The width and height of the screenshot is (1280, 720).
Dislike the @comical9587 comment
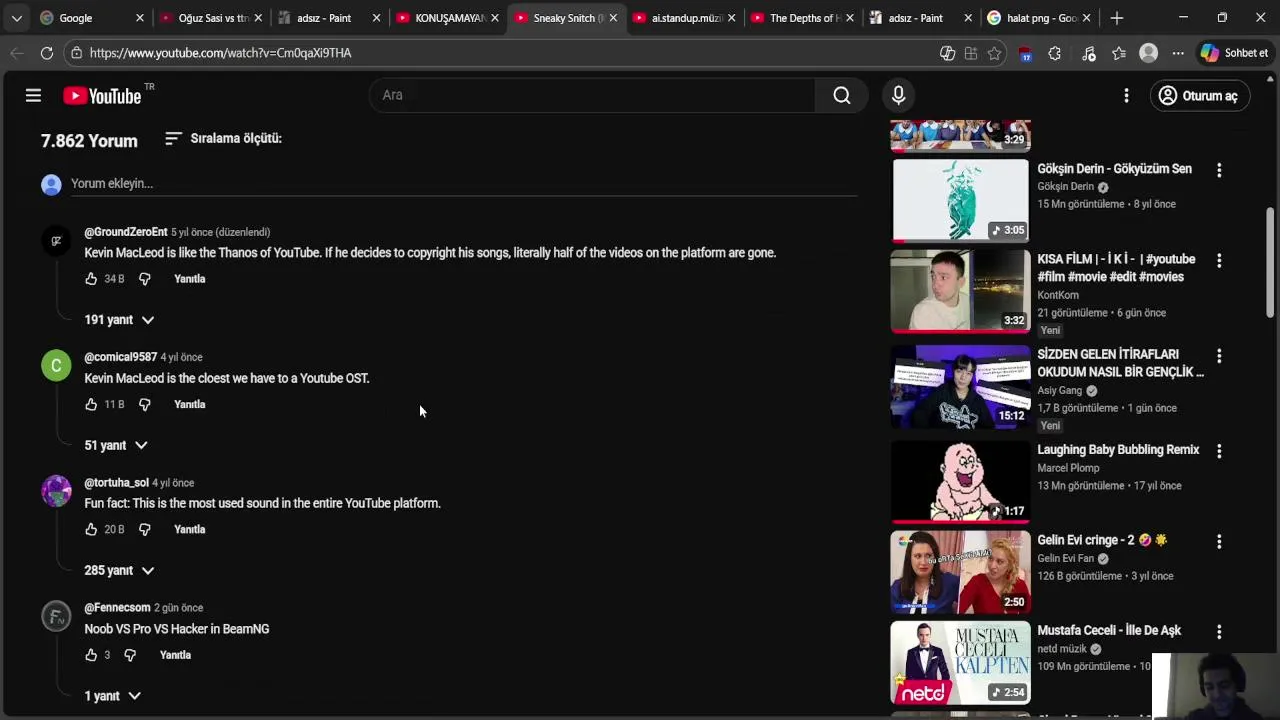(x=144, y=404)
